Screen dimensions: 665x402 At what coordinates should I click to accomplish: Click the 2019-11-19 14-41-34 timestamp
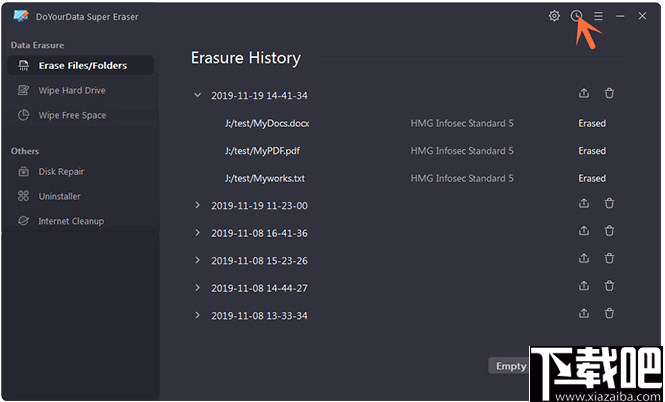point(260,95)
